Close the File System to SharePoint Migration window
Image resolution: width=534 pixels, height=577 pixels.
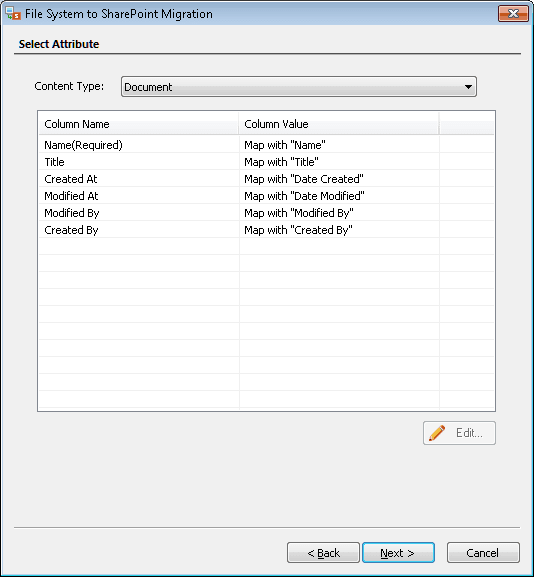[513, 14]
